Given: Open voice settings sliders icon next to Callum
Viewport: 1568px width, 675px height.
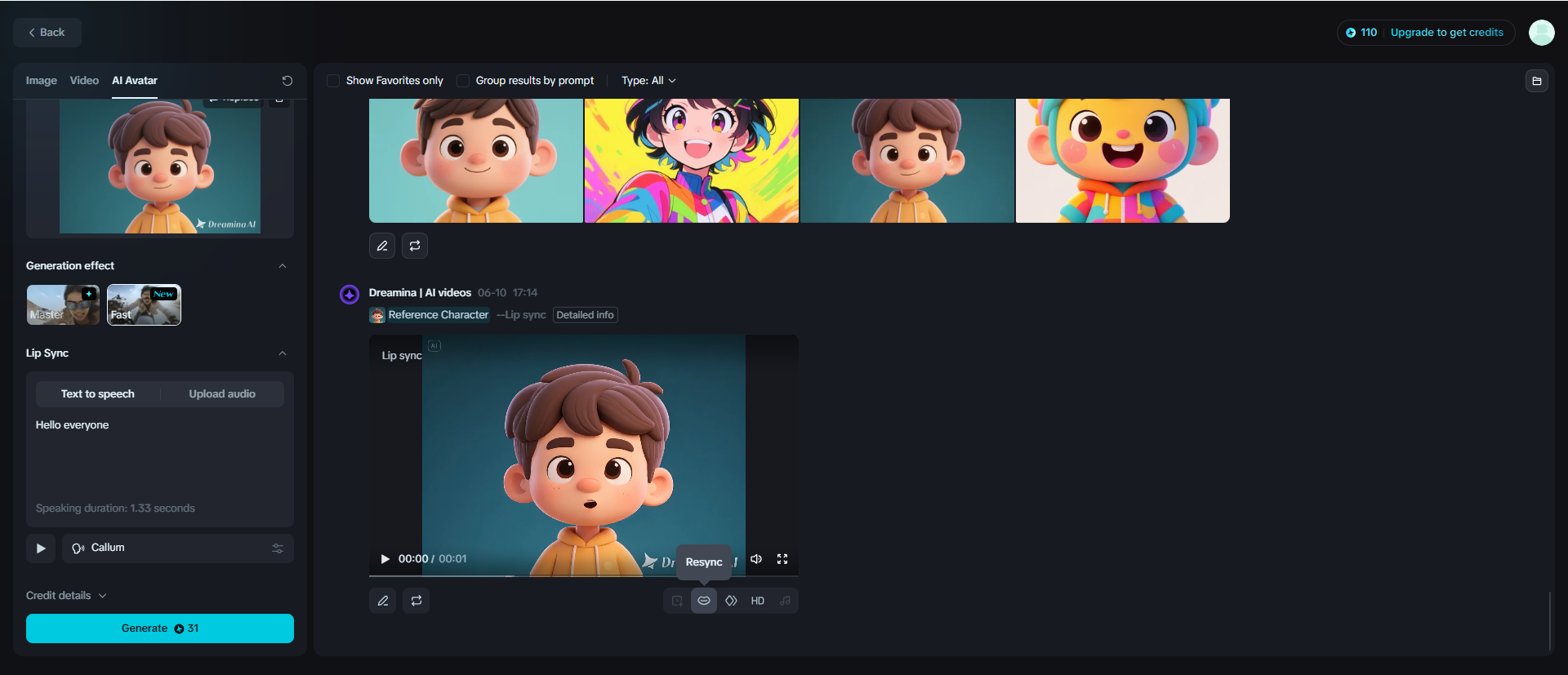Looking at the screenshot, I should (x=278, y=548).
